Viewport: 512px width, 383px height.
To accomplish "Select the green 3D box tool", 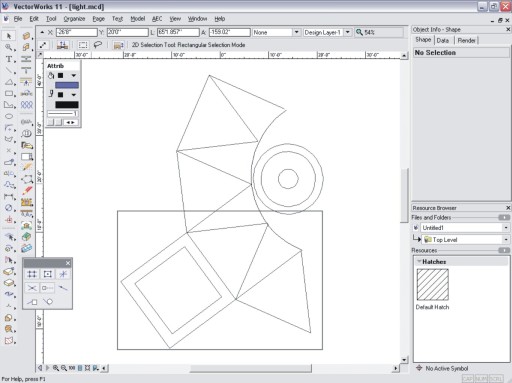I will tap(26, 237).
